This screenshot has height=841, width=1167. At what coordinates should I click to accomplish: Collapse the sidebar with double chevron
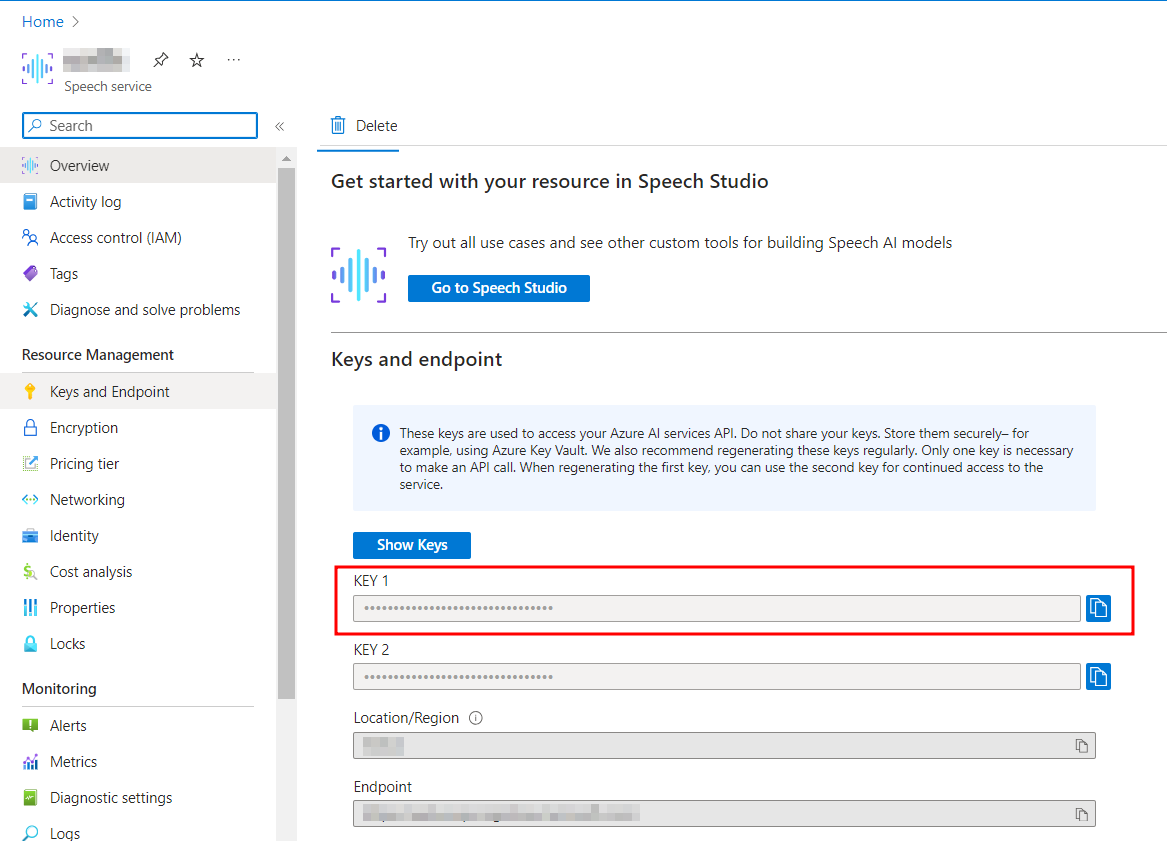pos(280,127)
